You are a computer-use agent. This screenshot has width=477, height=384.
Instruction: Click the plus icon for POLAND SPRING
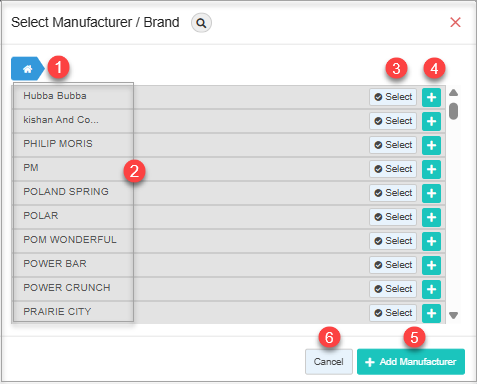coord(431,193)
